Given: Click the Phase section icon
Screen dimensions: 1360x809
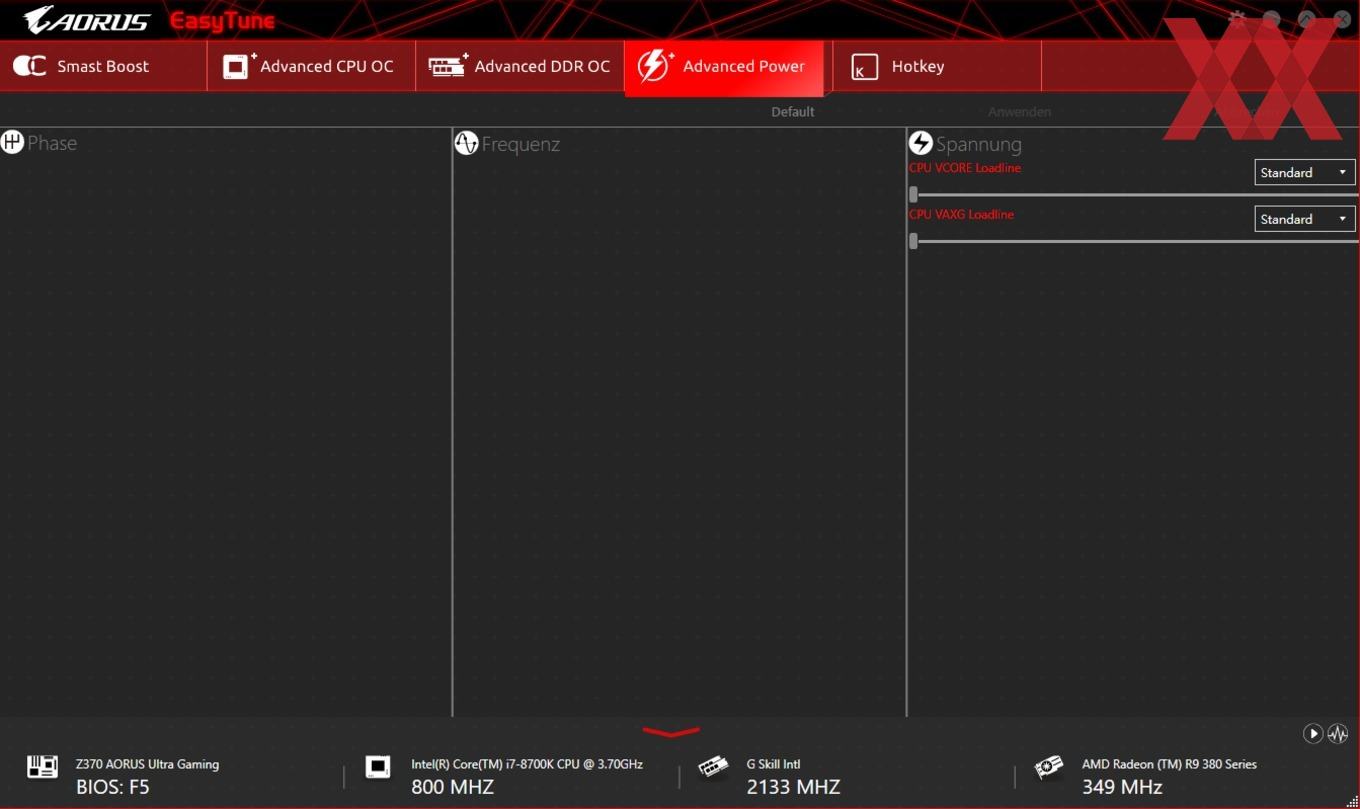Looking at the screenshot, I should pyautogui.click(x=12, y=142).
